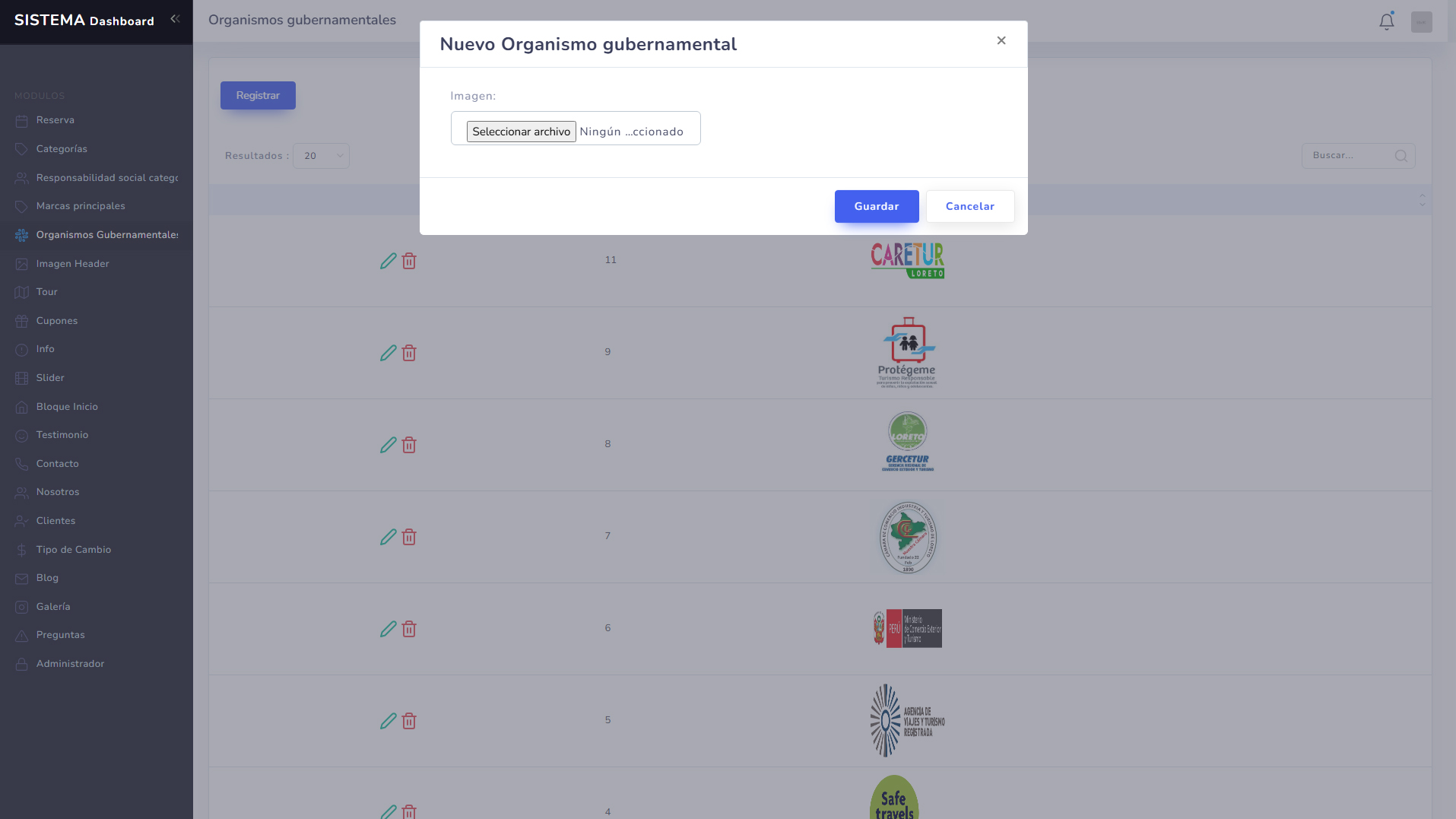Edit row 5 with pencil icon
1456x819 pixels.
point(388,721)
